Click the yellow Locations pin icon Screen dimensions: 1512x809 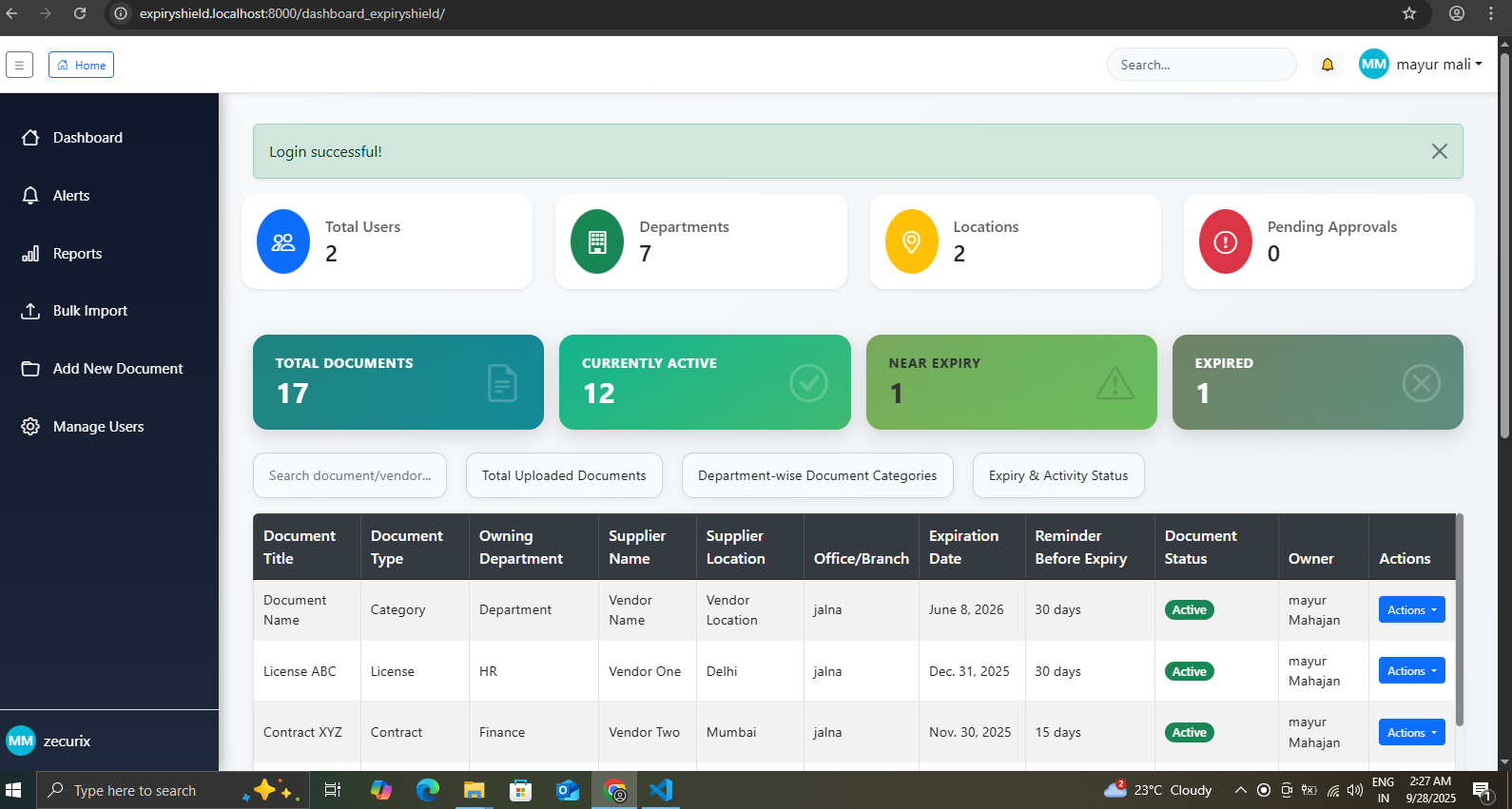point(911,241)
